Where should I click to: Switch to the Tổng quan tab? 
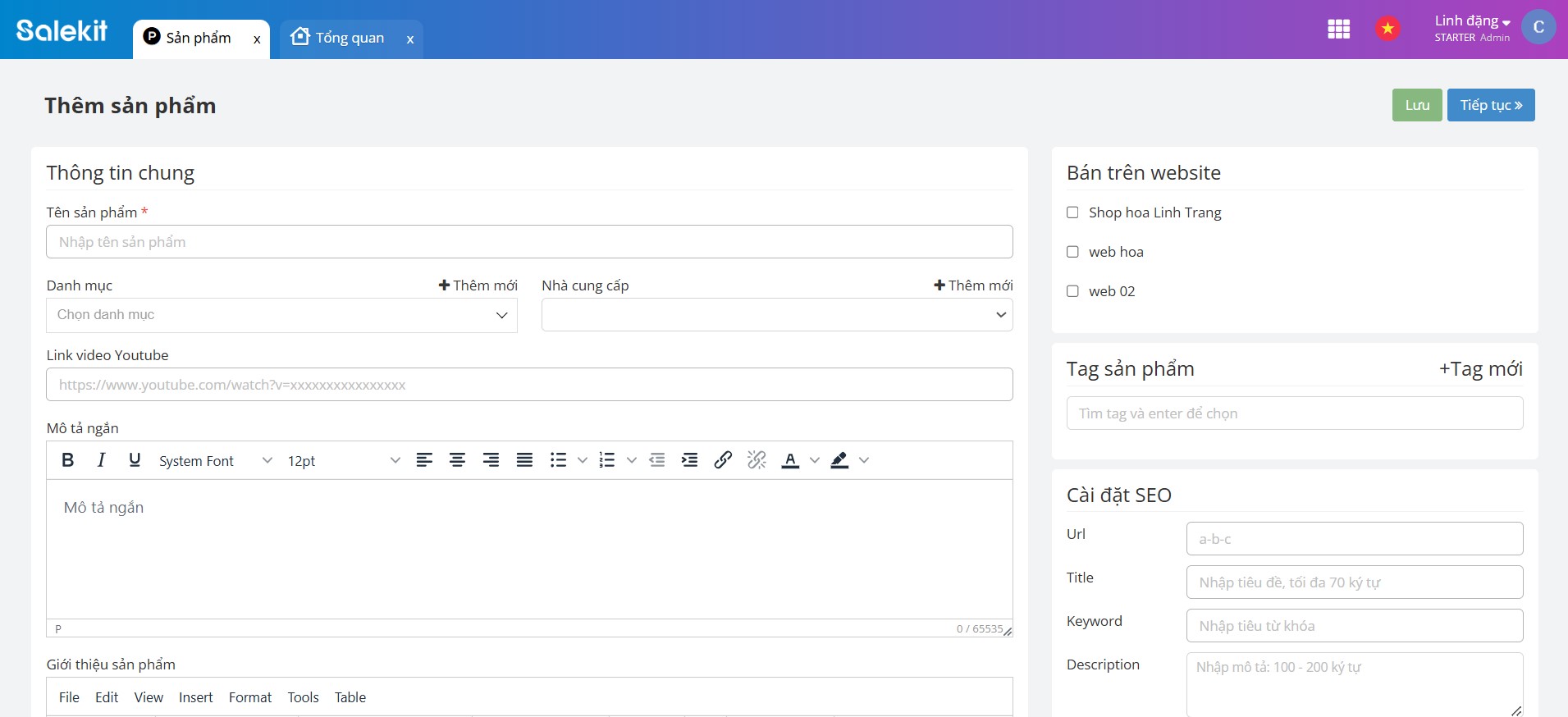point(349,38)
